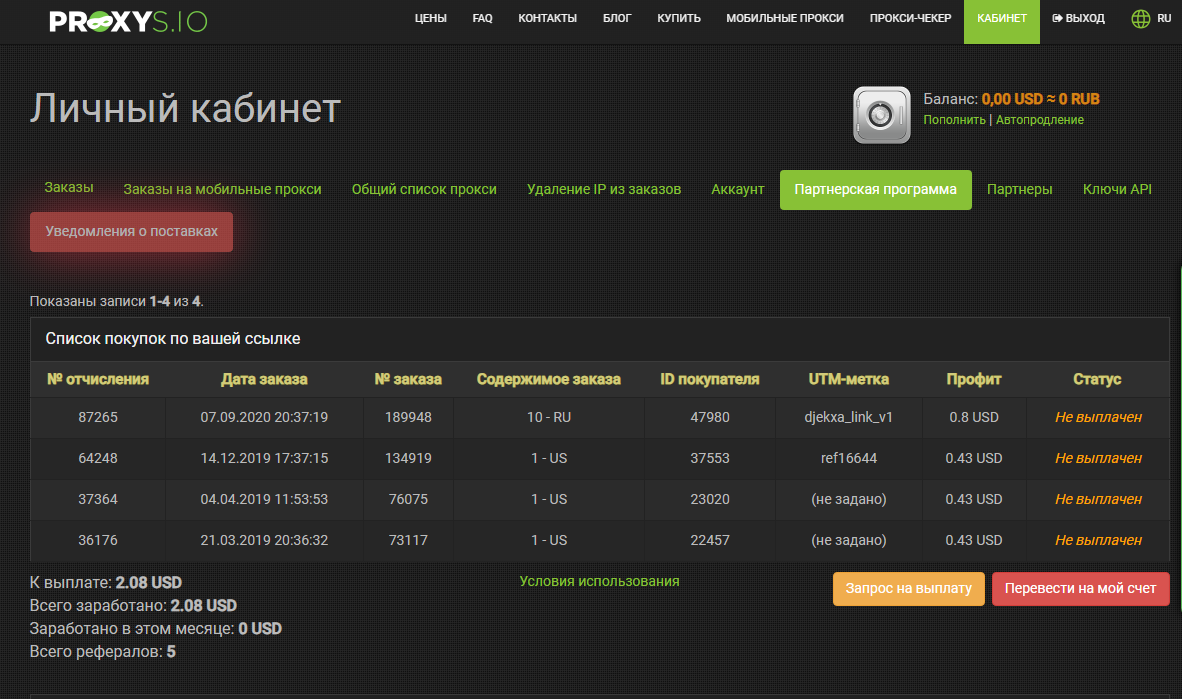Log out using the ВЫХОД link
The image size is (1182, 699).
point(1078,18)
